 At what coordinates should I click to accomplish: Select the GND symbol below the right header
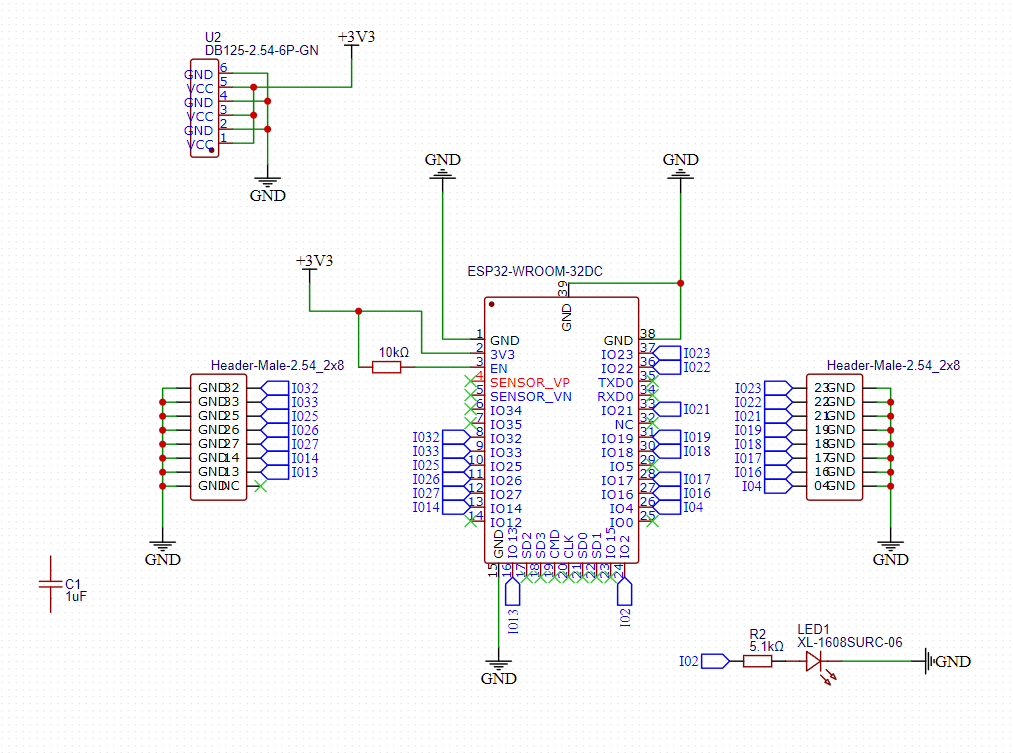point(890,553)
